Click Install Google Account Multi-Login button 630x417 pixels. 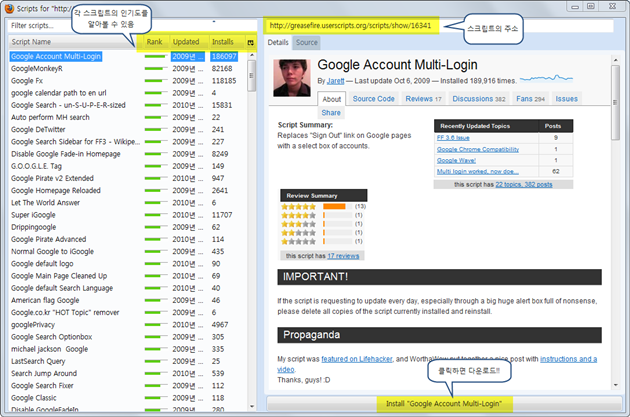tap(444, 403)
